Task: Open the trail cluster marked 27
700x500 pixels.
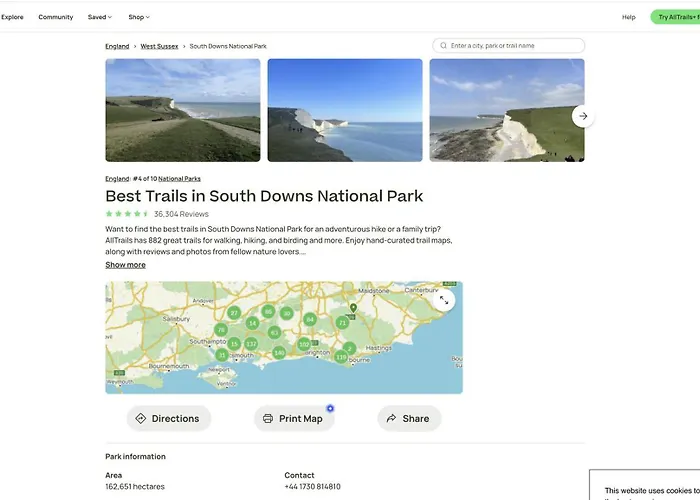Action: (x=233, y=312)
